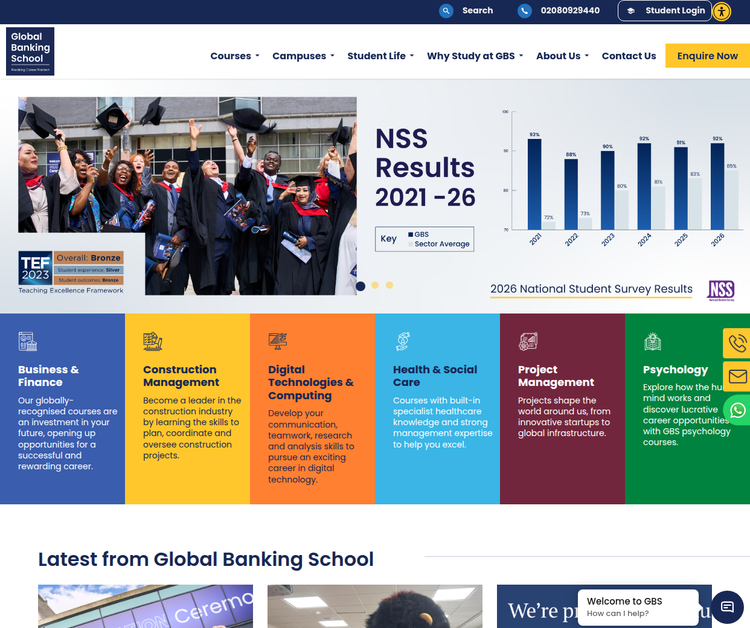This screenshot has height=628, width=750.
Task: Open the accessibility options icon
Action: (721, 11)
